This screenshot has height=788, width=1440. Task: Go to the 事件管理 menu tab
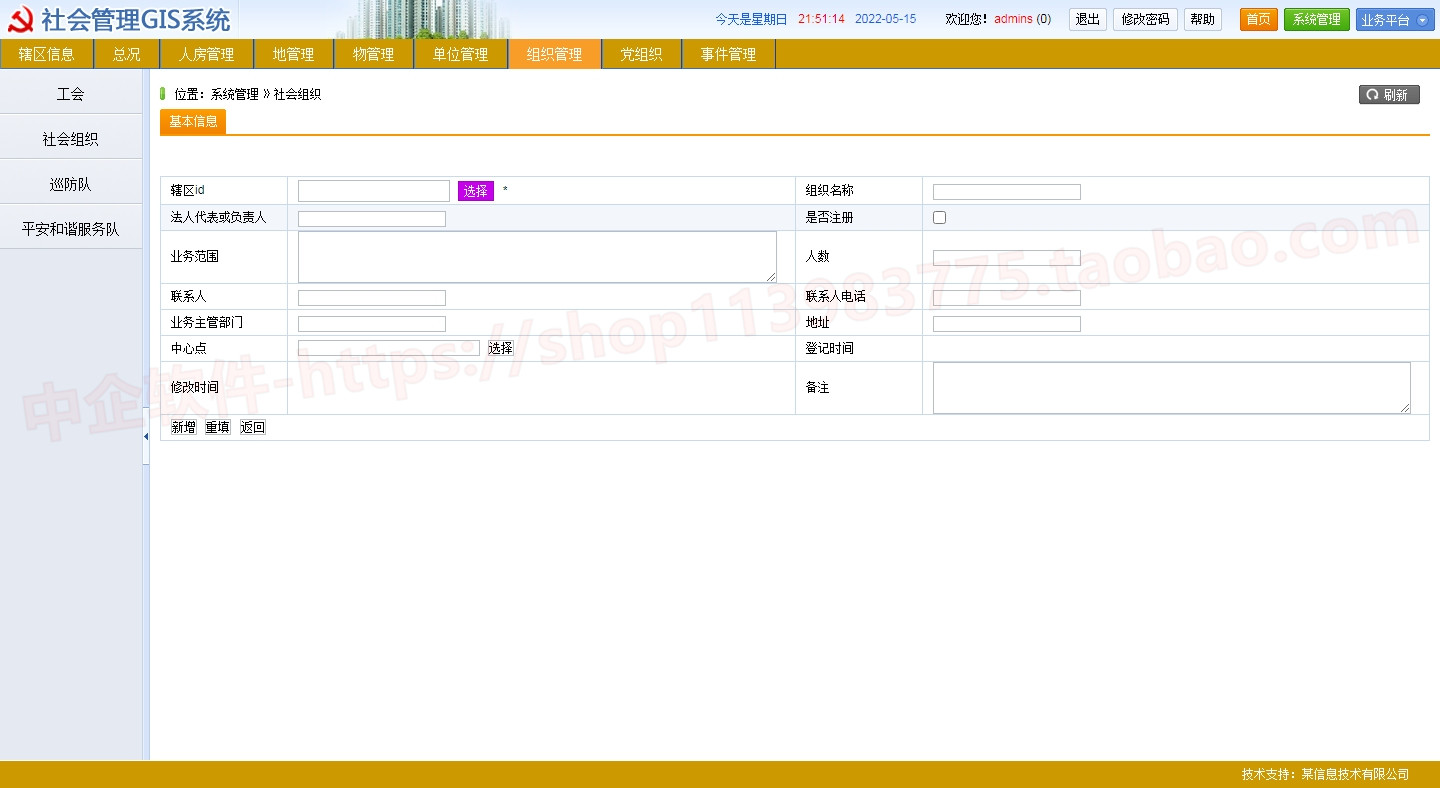tap(729, 54)
